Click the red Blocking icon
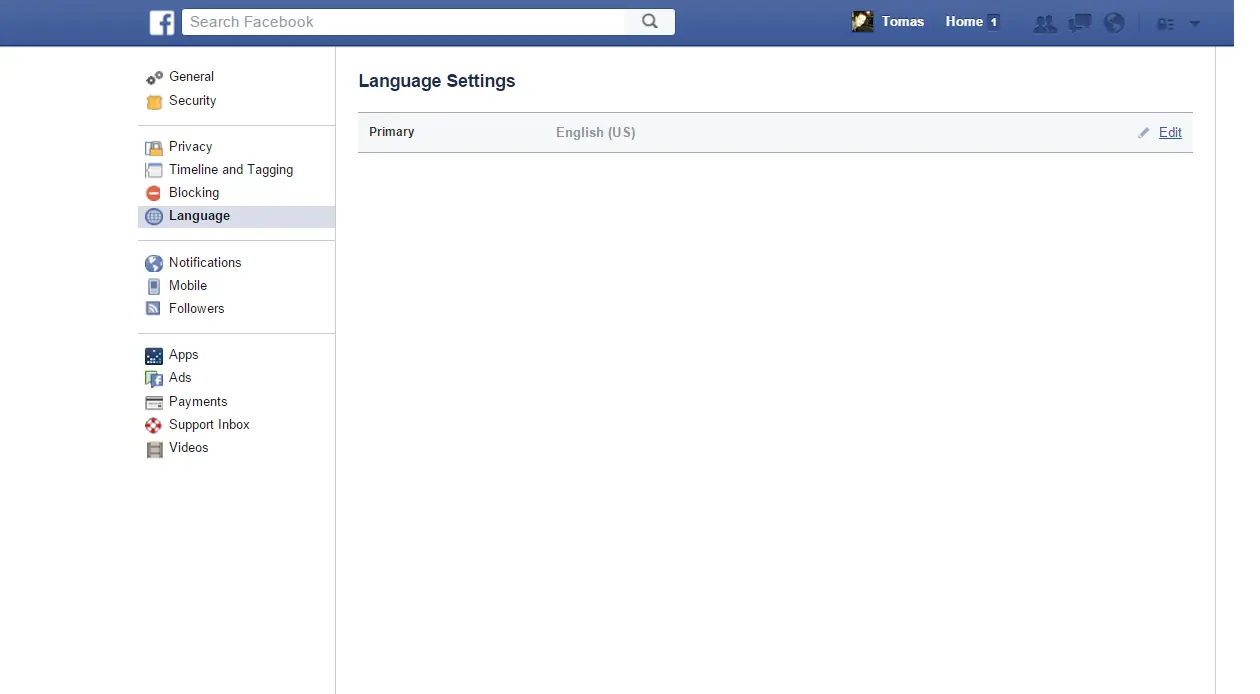The image size is (1260, 694). [154, 193]
